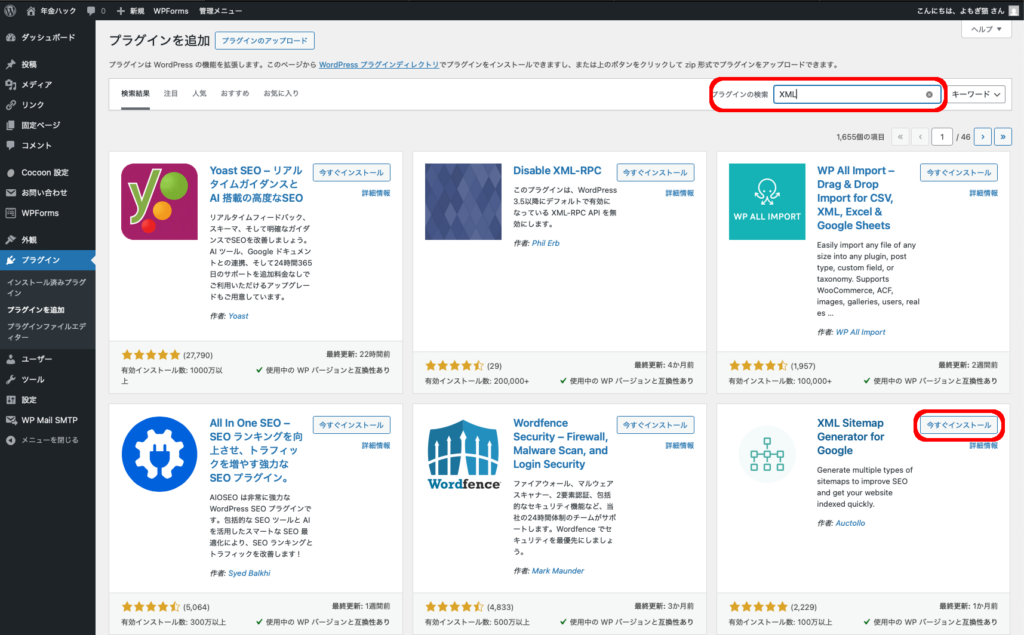The width and height of the screenshot is (1024, 635).
Task: Open Yoast SEO plugin icon thumbnail
Action: (159, 202)
